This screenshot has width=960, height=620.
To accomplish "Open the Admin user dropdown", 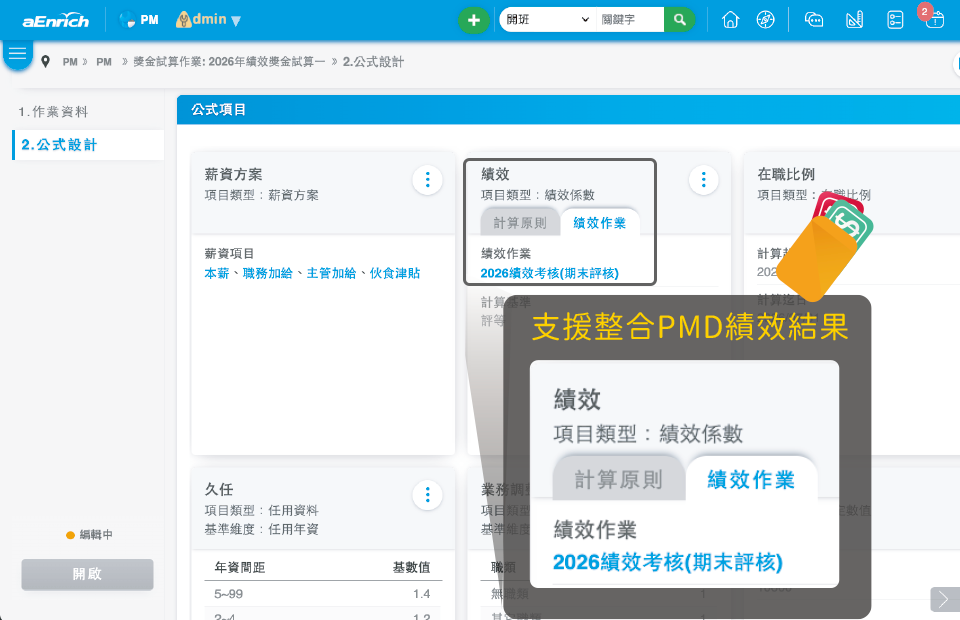I will (x=208, y=20).
